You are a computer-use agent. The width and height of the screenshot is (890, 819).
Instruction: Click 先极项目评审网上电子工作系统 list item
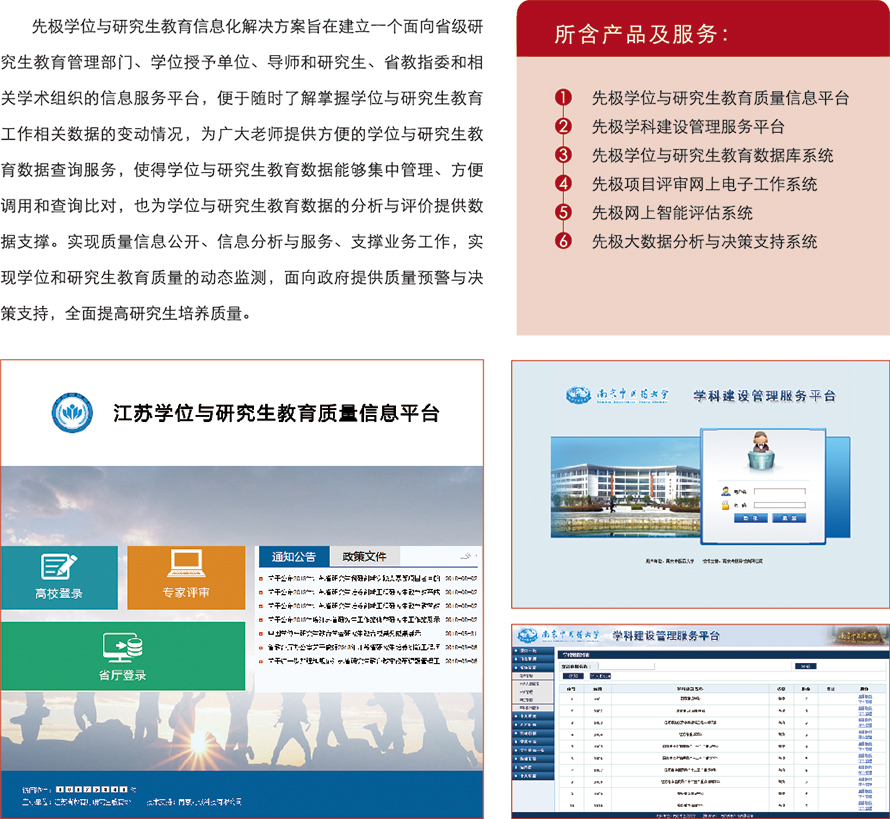coord(704,184)
